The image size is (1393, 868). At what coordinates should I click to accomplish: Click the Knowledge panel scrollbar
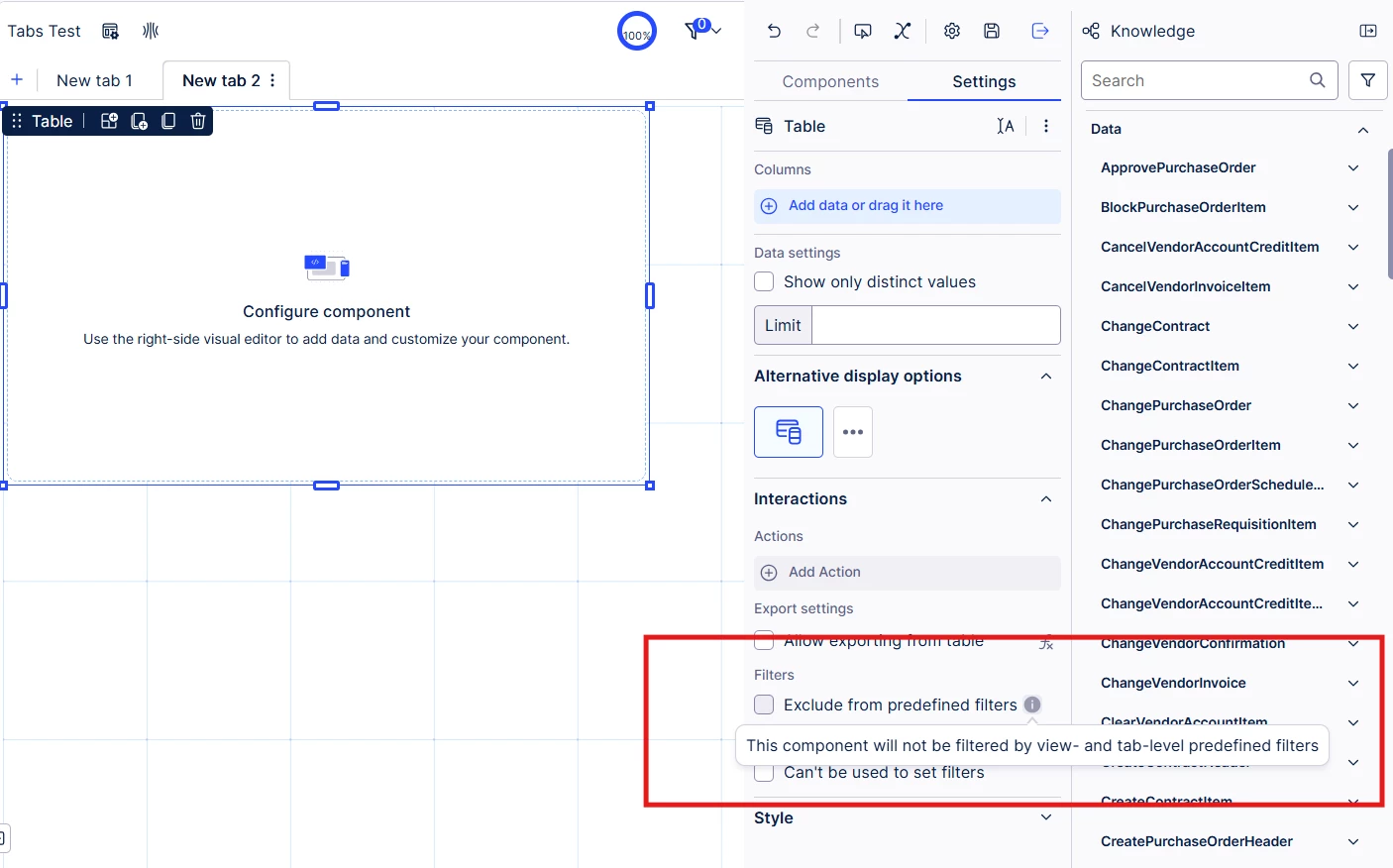click(1390, 214)
